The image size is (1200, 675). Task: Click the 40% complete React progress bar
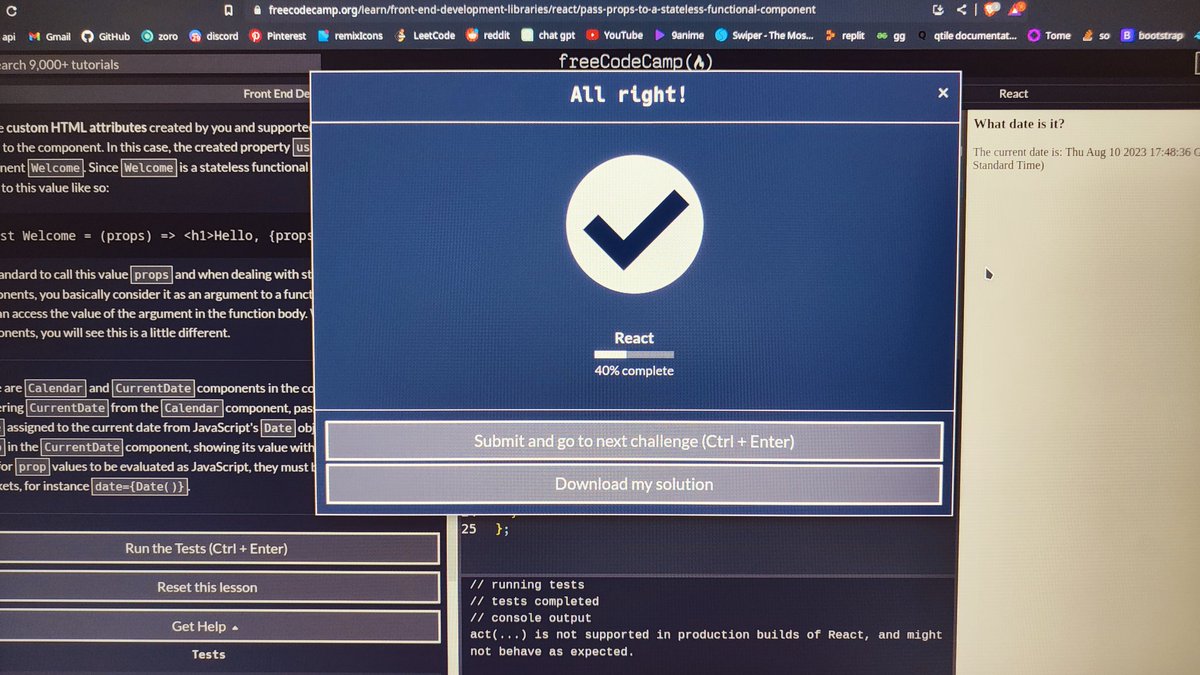pyautogui.click(x=634, y=353)
